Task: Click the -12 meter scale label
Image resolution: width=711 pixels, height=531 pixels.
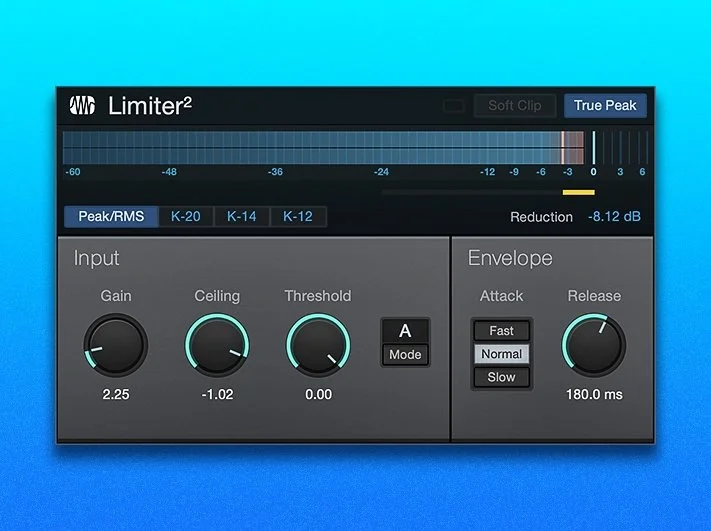Action: 487,172
